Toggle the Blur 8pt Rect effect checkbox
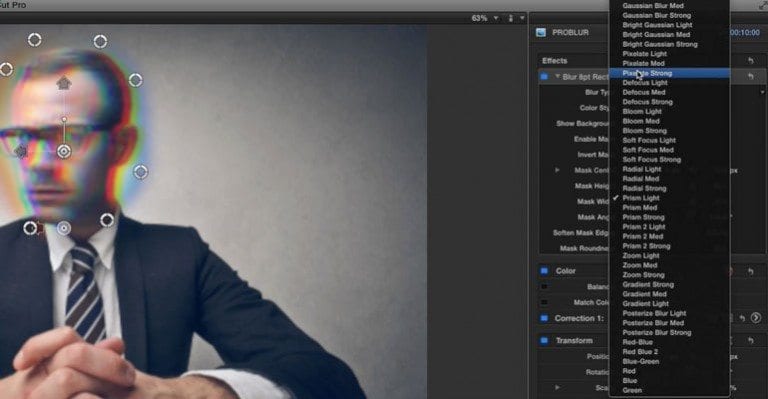This screenshot has height=399, width=768. click(544, 77)
